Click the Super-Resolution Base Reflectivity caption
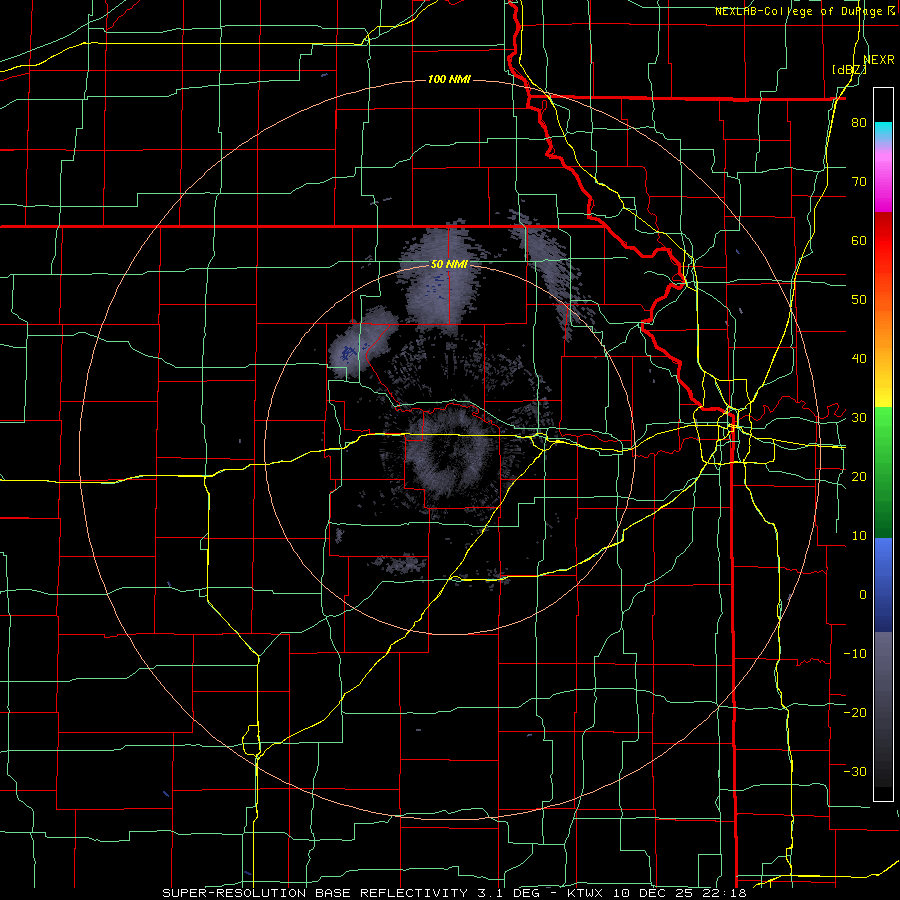This screenshot has height=900, width=900. click(x=454, y=893)
